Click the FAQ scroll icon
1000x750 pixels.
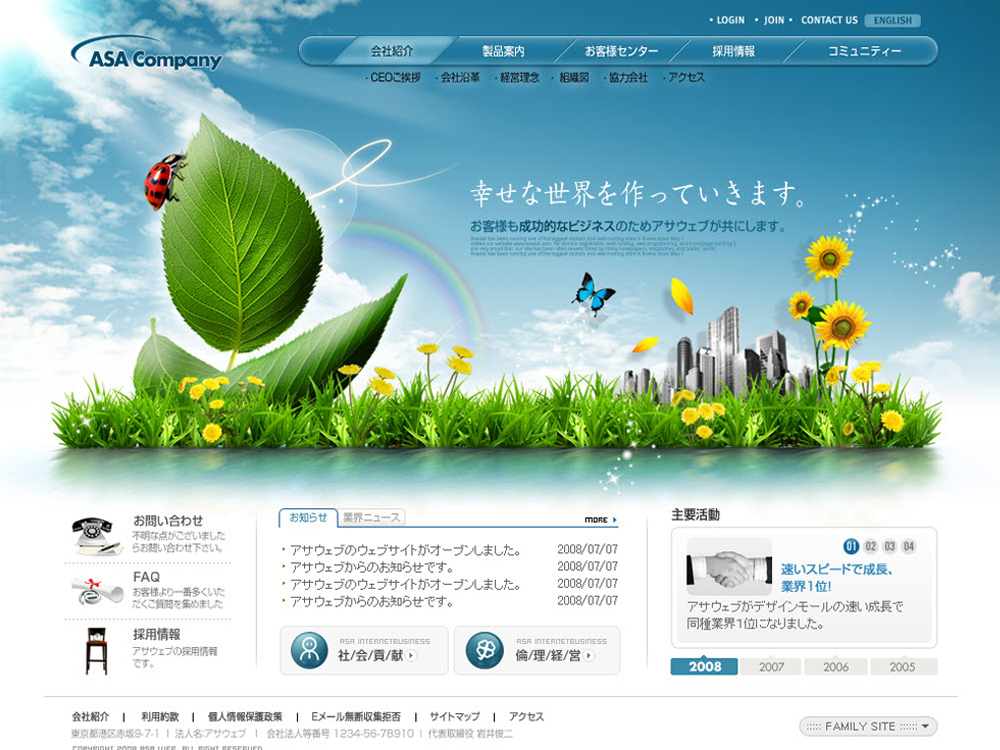click(x=97, y=589)
